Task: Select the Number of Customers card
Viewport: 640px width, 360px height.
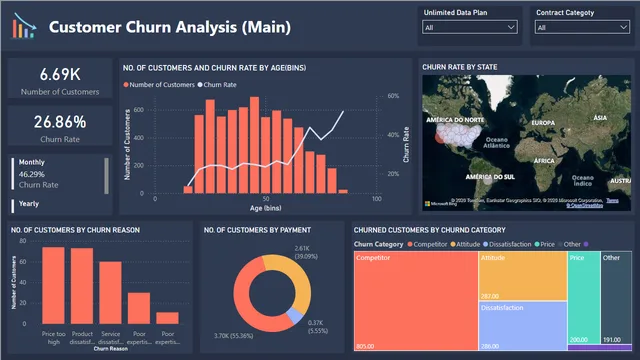Action: click(60, 78)
